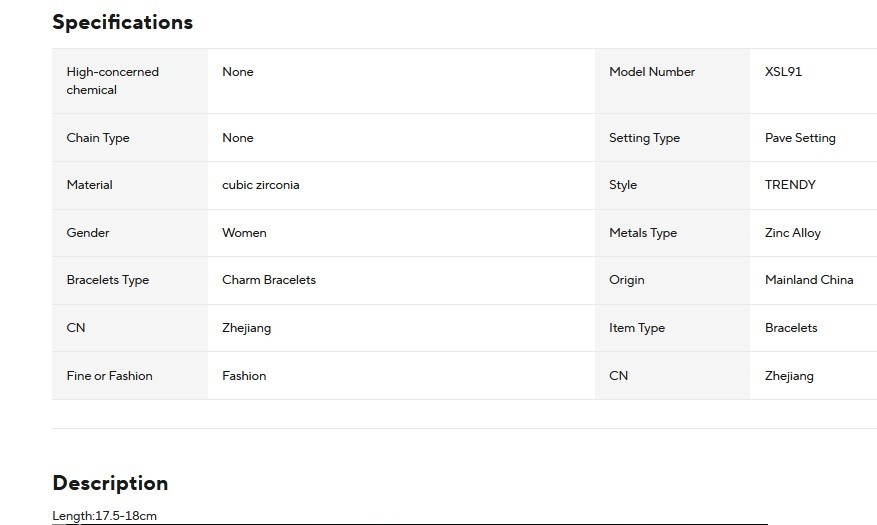Viewport: 877px width, 525px height.
Task: Click the Metals Type label
Action: tap(643, 233)
